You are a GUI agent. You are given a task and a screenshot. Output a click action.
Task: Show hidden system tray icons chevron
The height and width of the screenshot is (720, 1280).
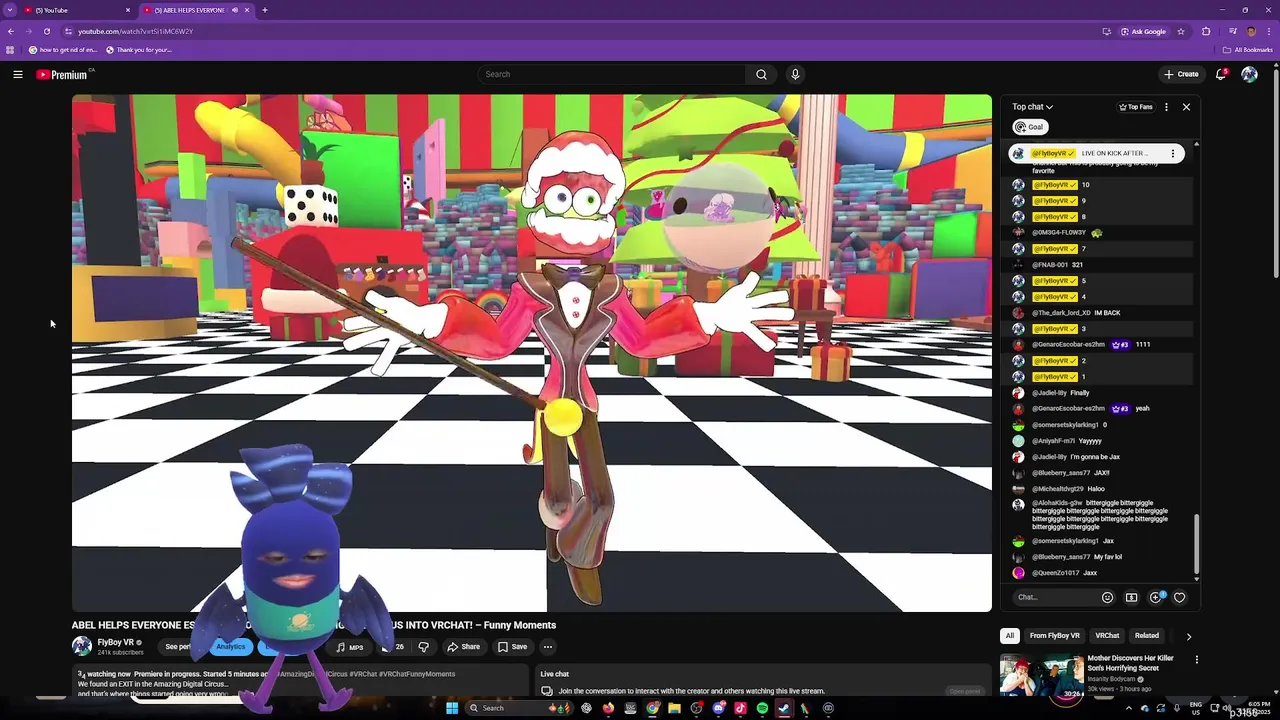pyautogui.click(x=1129, y=708)
